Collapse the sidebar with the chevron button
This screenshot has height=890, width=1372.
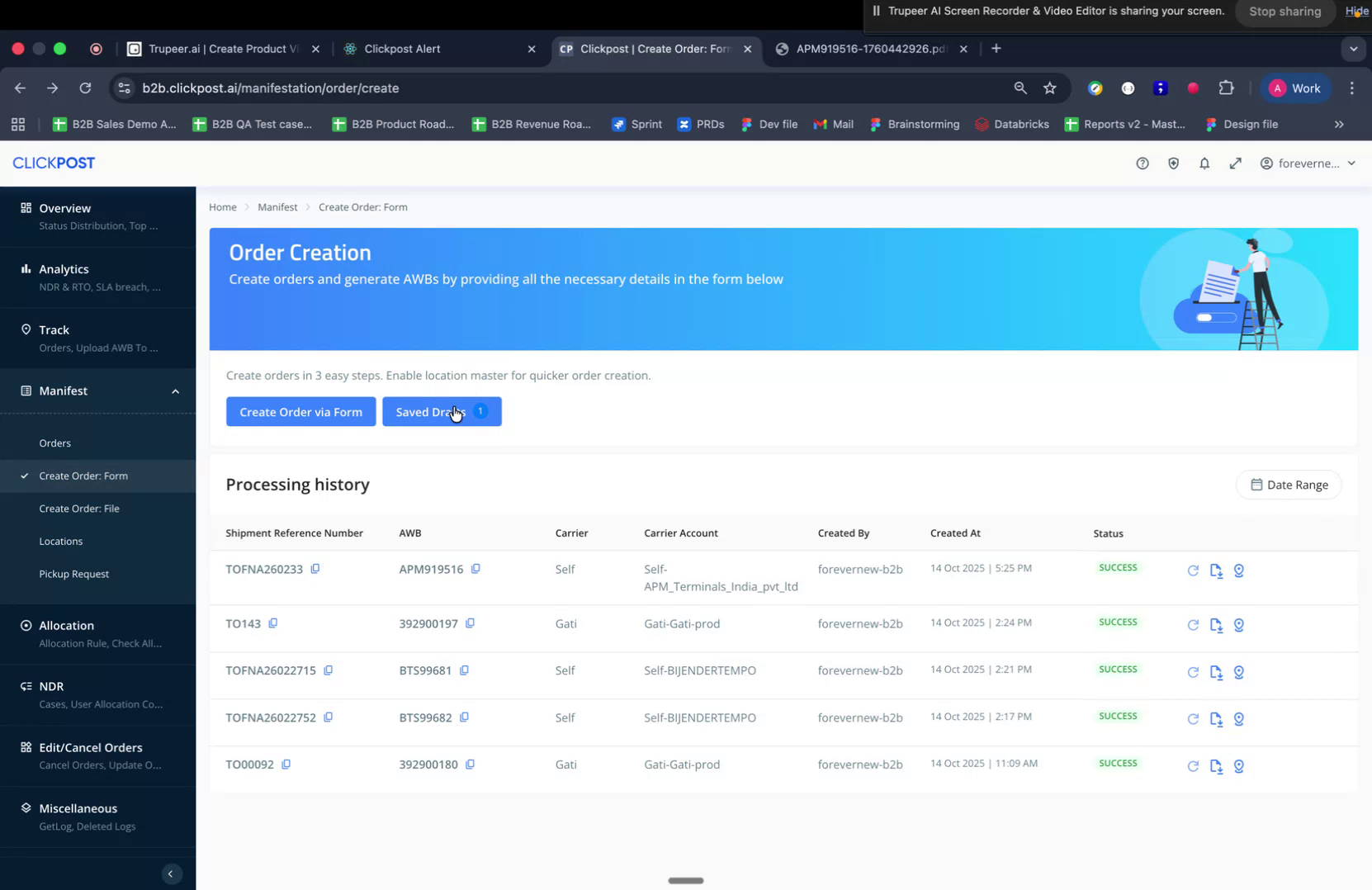pos(171,873)
